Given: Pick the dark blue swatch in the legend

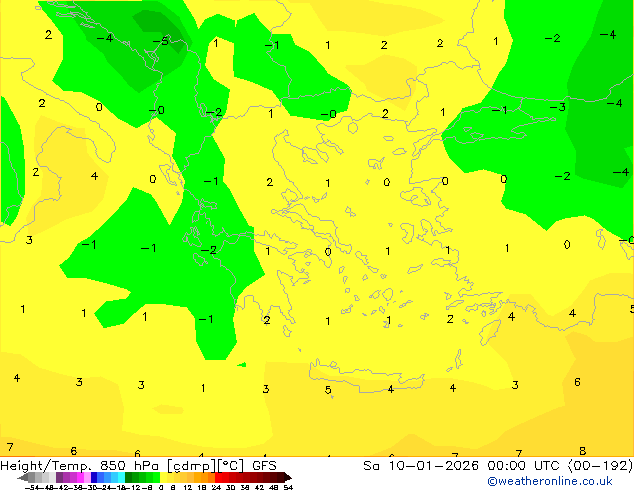Looking at the screenshot, I should (x=94, y=477).
